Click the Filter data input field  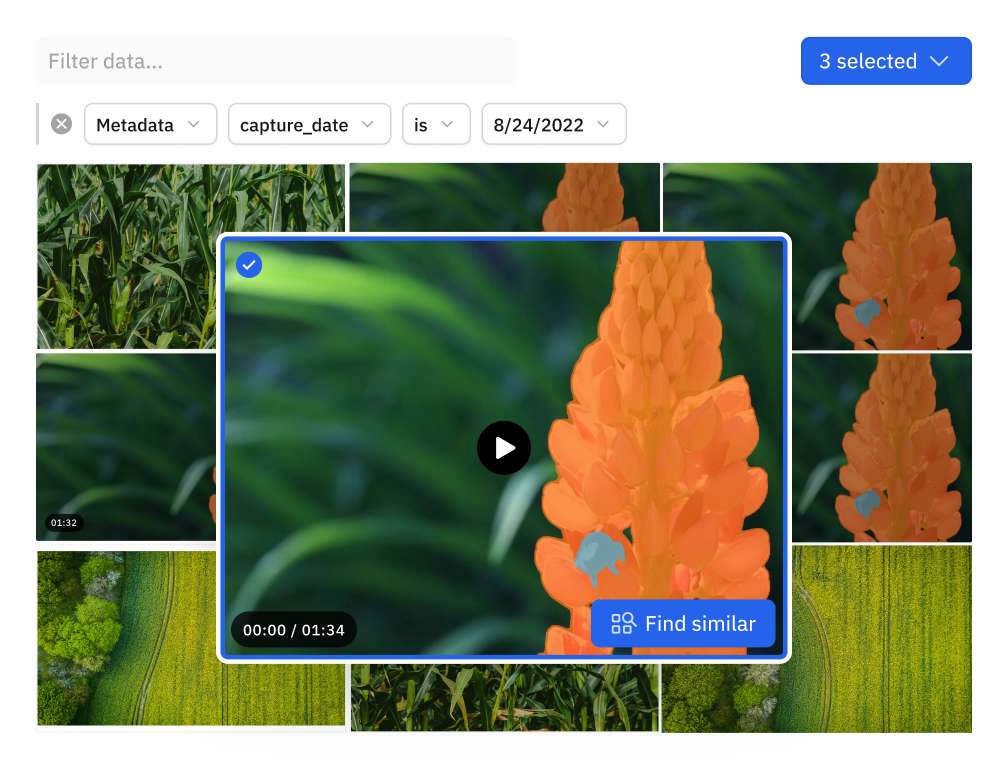click(x=276, y=61)
